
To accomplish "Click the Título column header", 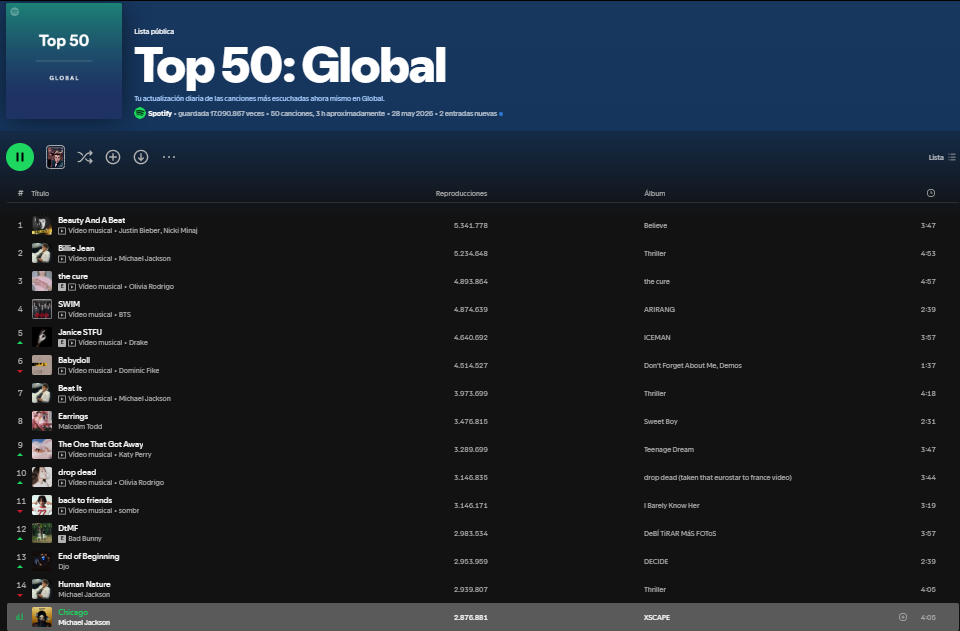I will click(40, 193).
